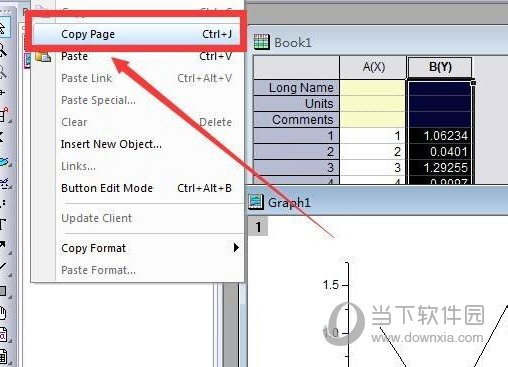Click the Comments cell of column B

point(440,120)
